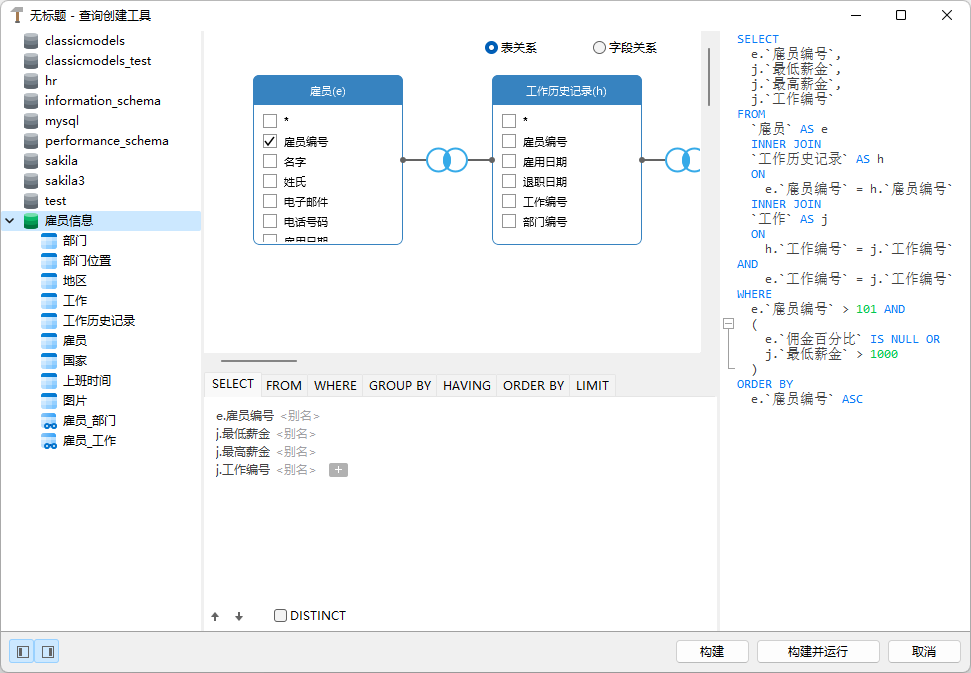The image size is (971, 673).
Task: Check the 名字 checkbox in 雇员 table
Action: [x=267, y=161]
